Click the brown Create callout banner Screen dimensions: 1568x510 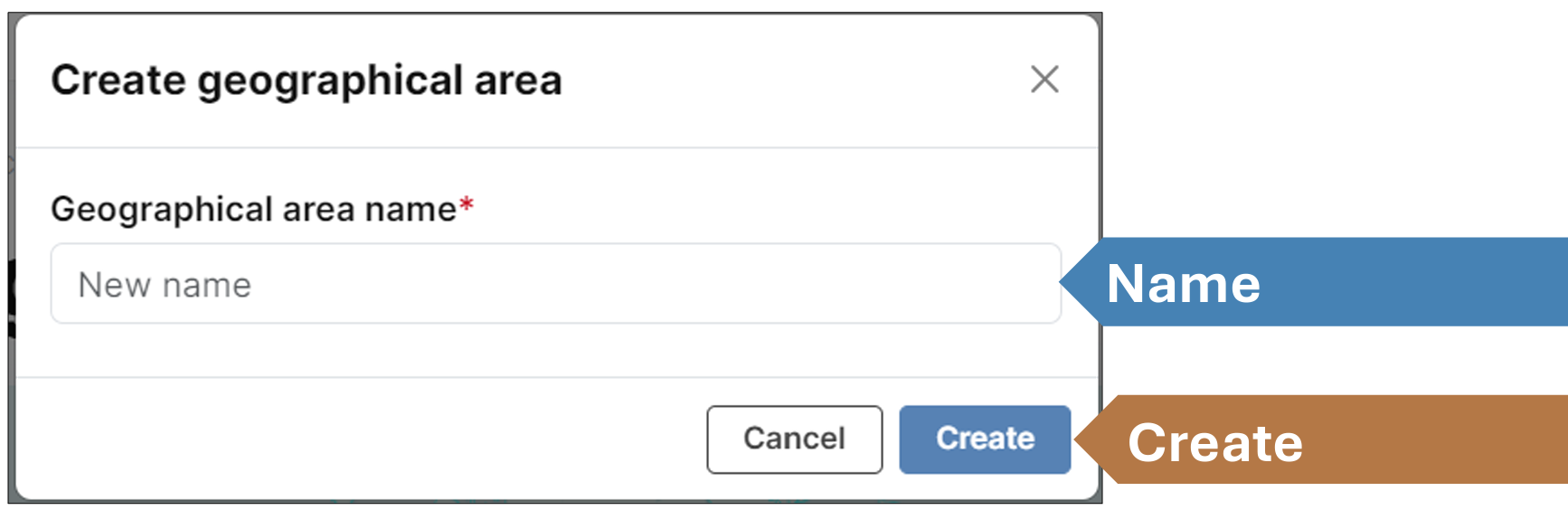1429,440
